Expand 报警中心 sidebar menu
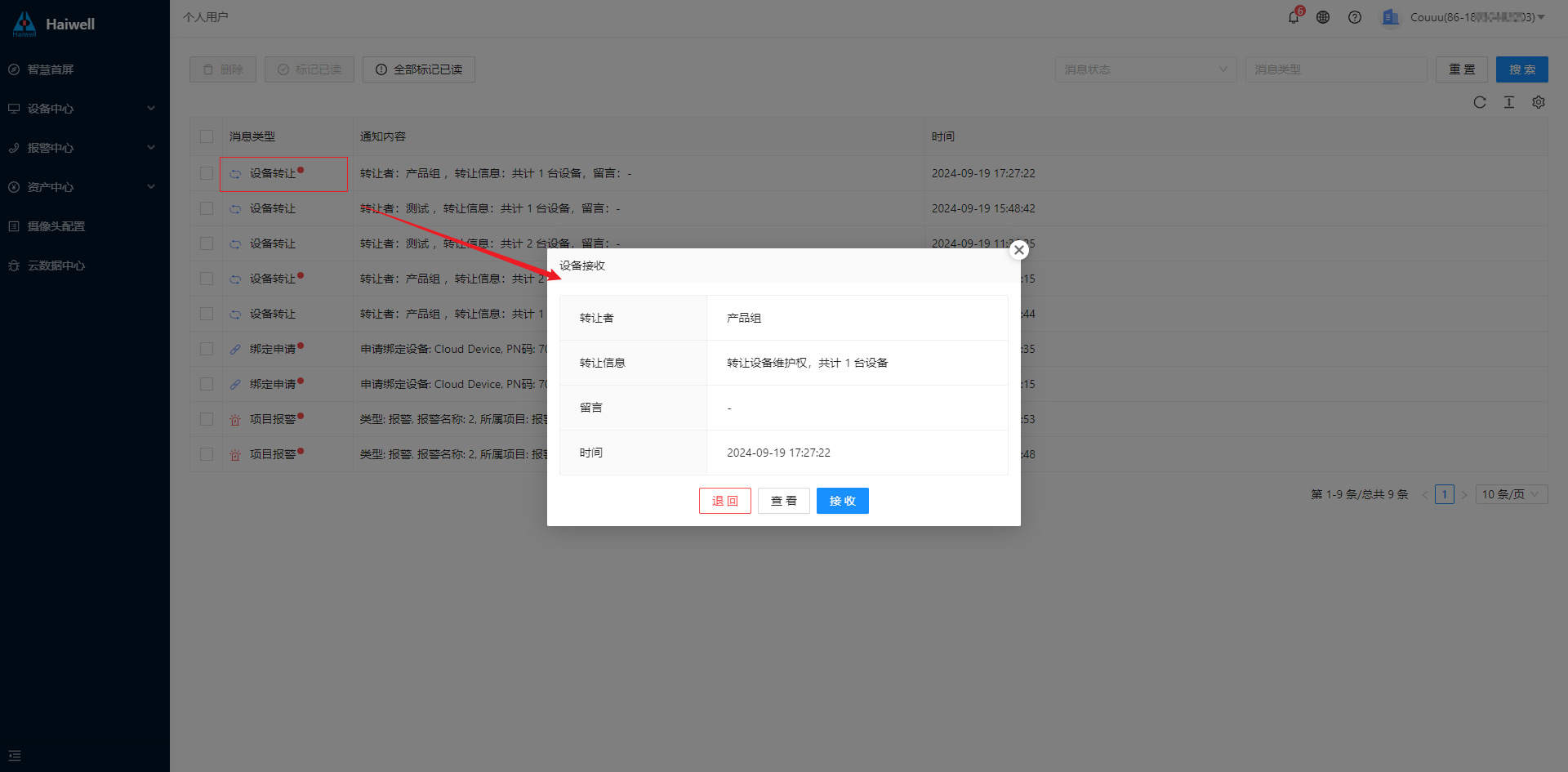Screen dimensions: 1568x772 tap(85, 148)
